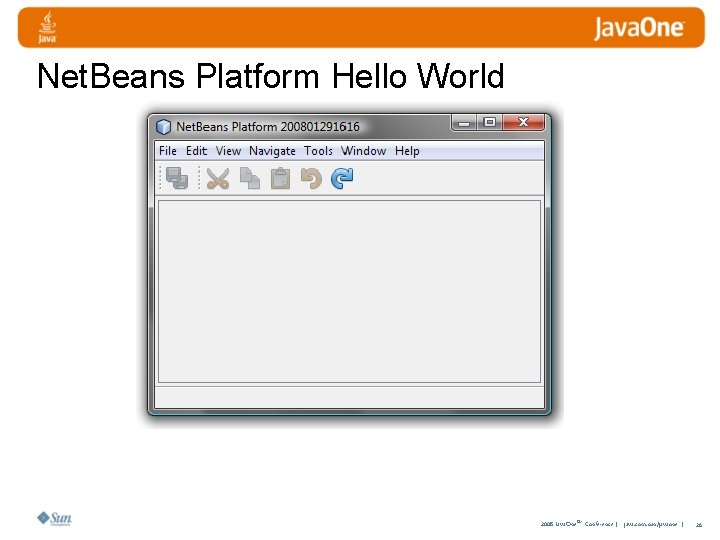Click the JavaOne logo in banner
720x540 pixels.
tap(639, 28)
